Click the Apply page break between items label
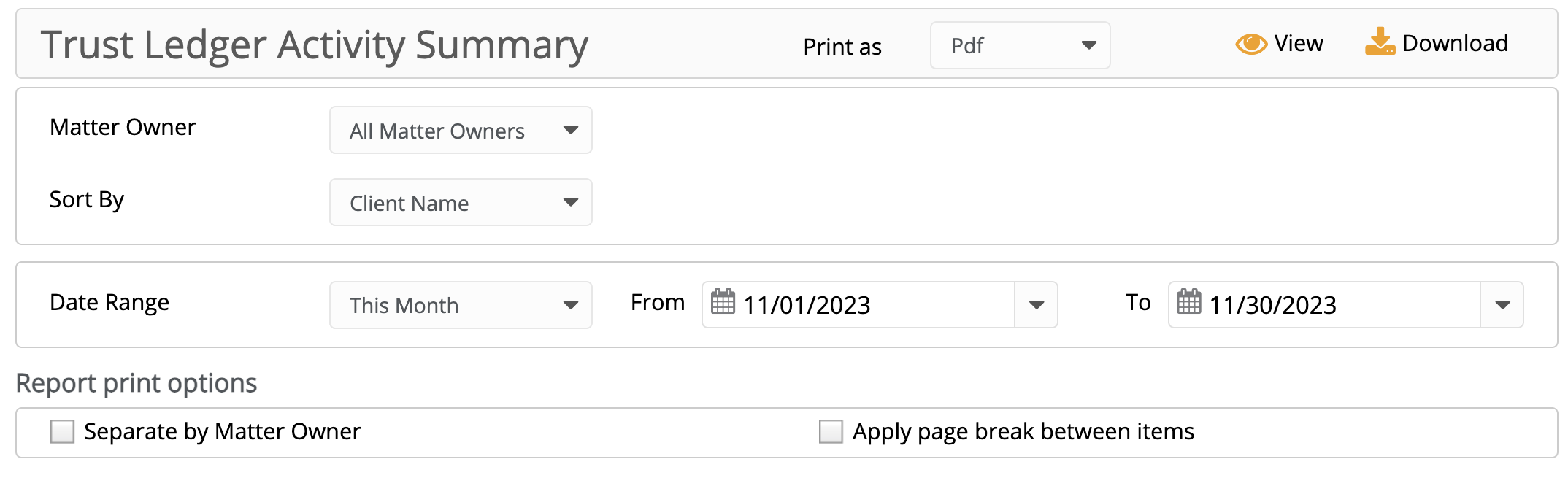The height and width of the screenshot is (486, 1568). pyautogui.click(x=1023, y=432)
